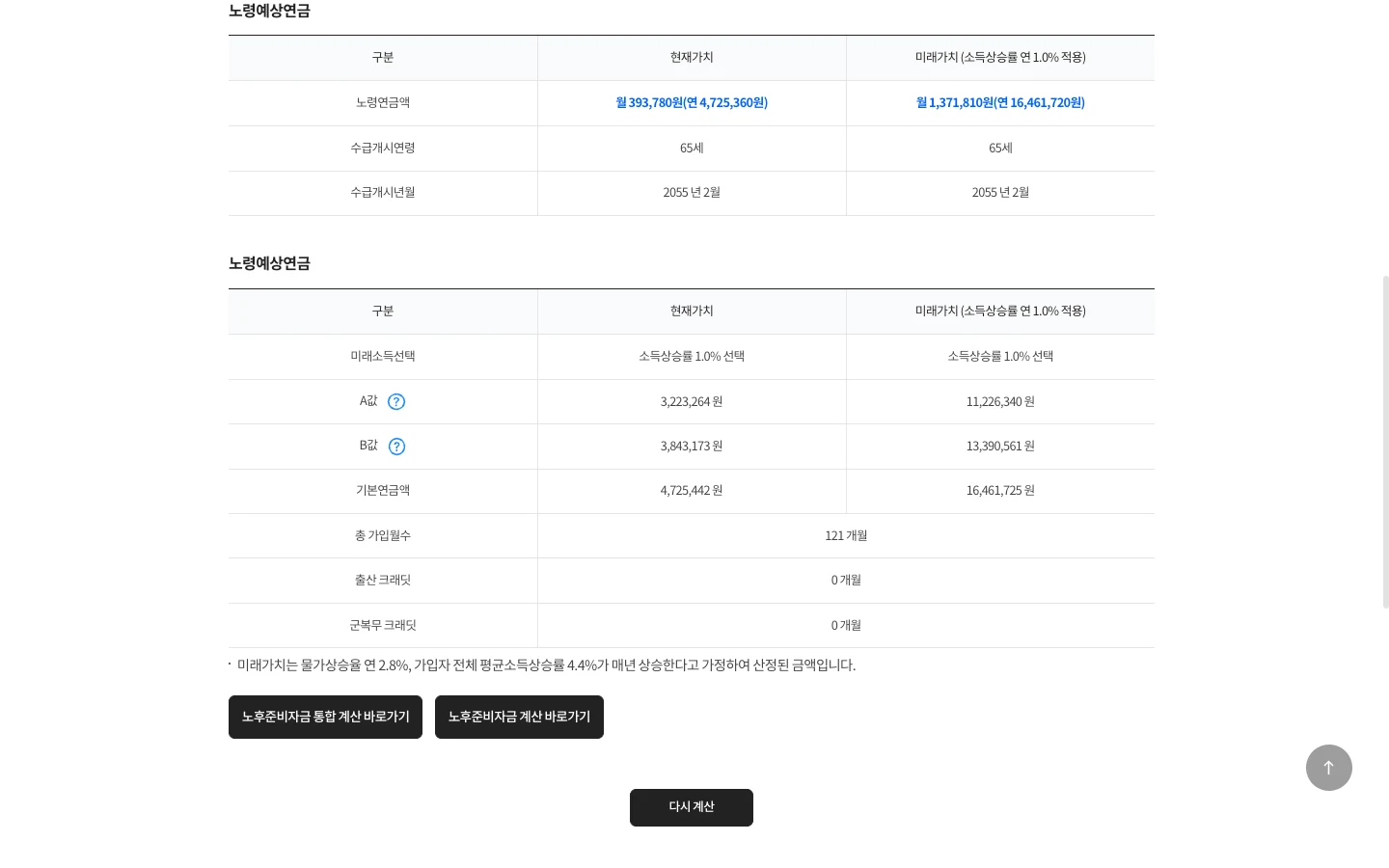Click the page vertical scrollbar

[x=1386, y=442]
